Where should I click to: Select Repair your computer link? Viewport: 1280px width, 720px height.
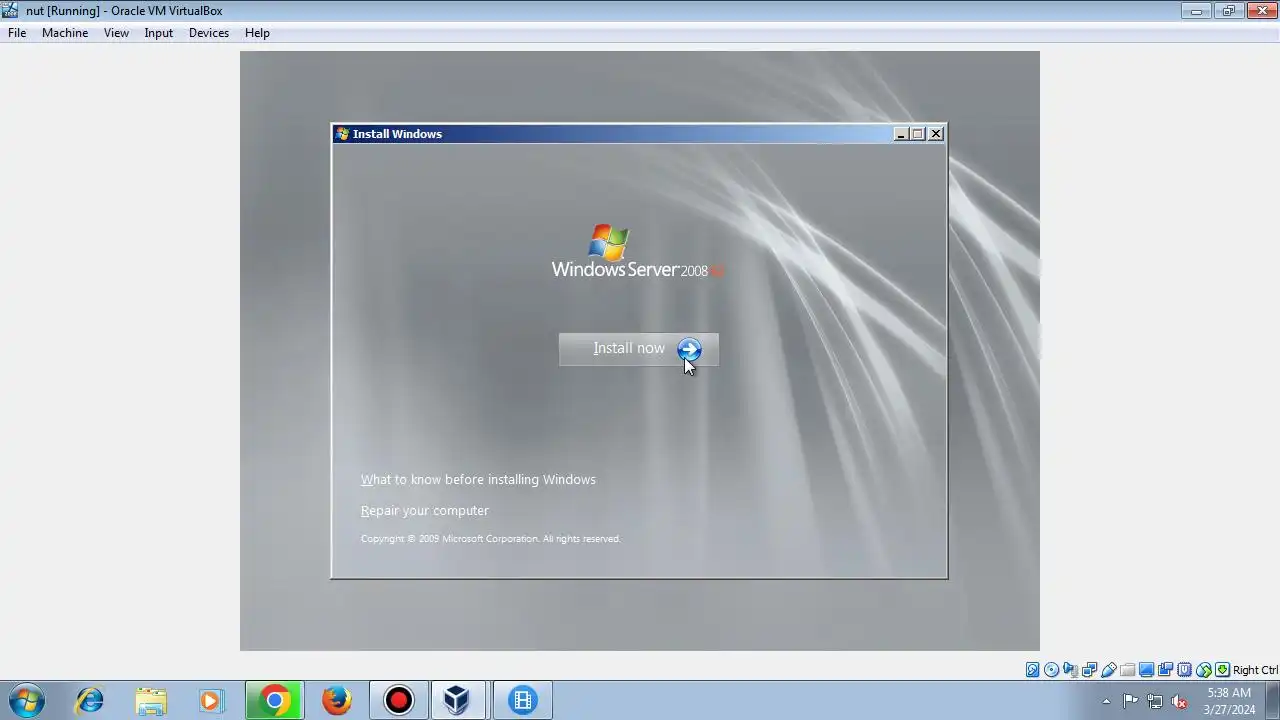(425, 511)
